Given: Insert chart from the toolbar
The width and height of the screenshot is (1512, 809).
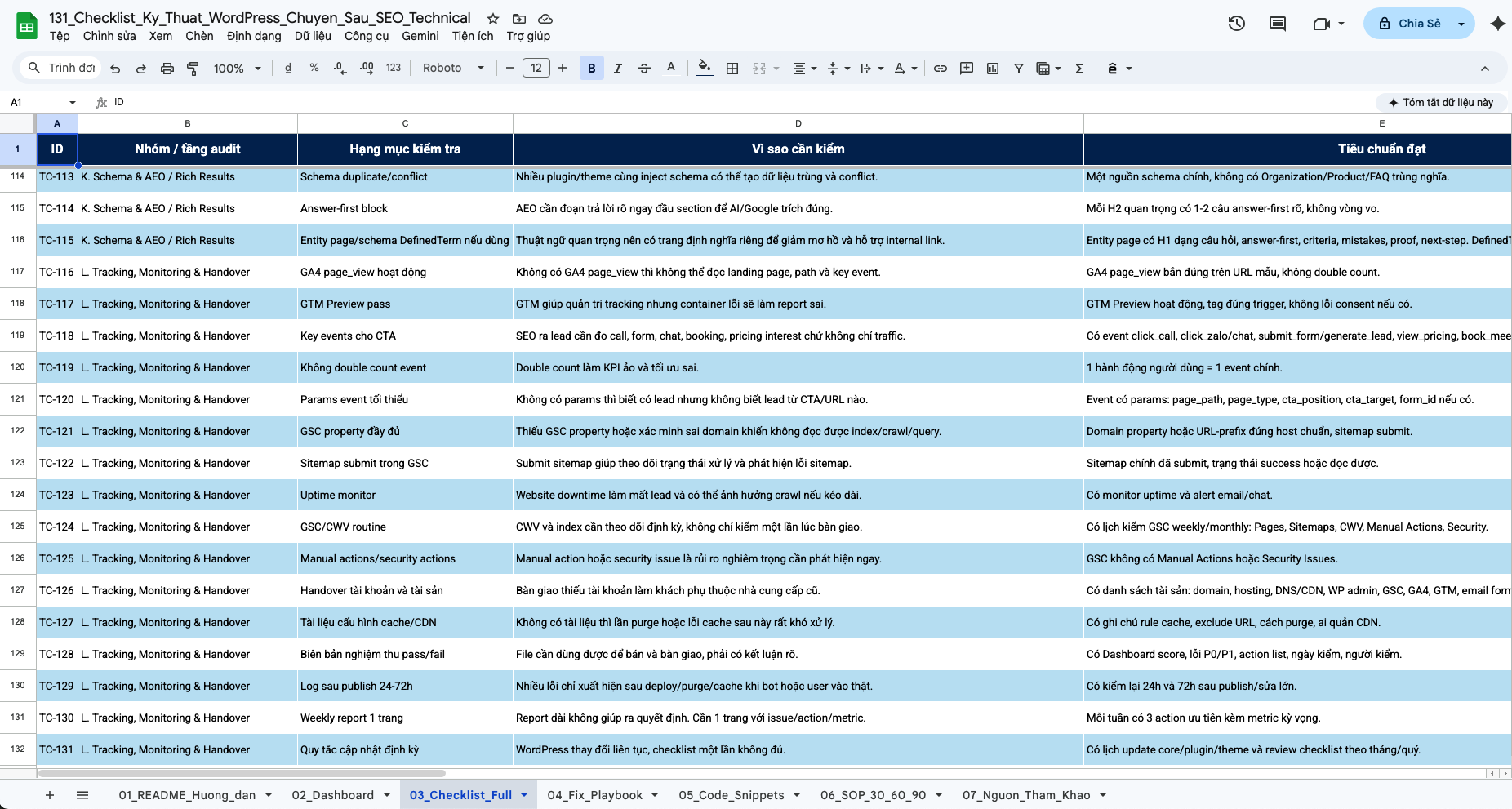Looking at the screenshot, I should coord(993,69).
